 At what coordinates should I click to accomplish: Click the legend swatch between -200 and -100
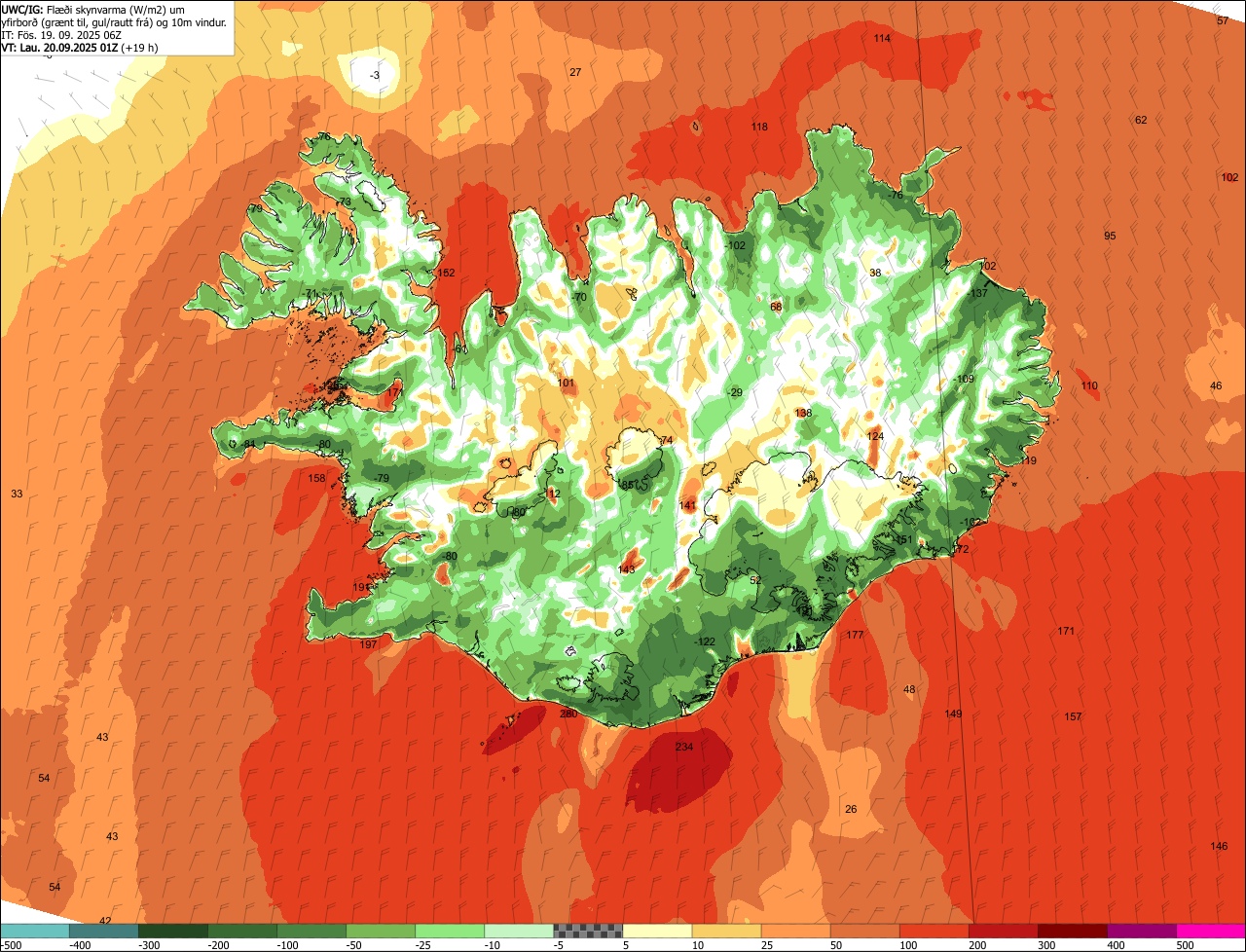(242, 931)
